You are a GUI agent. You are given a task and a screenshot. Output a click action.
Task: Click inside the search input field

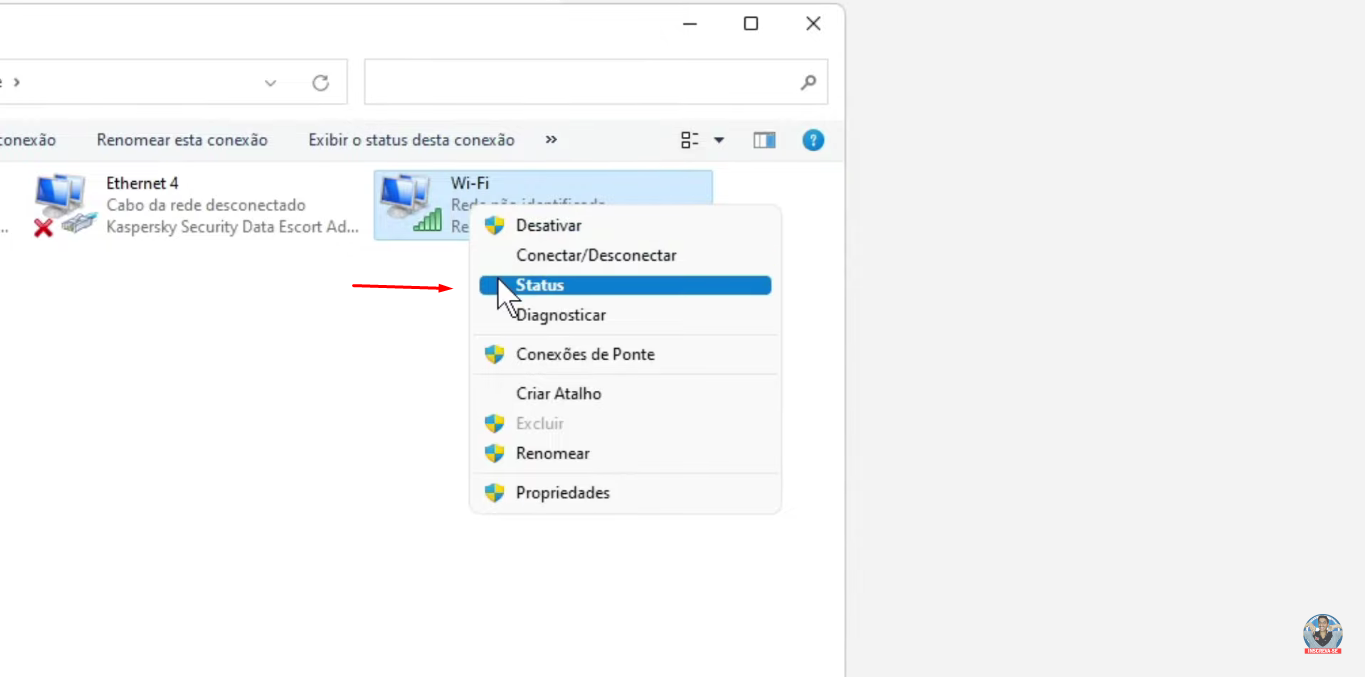(580, 83)
